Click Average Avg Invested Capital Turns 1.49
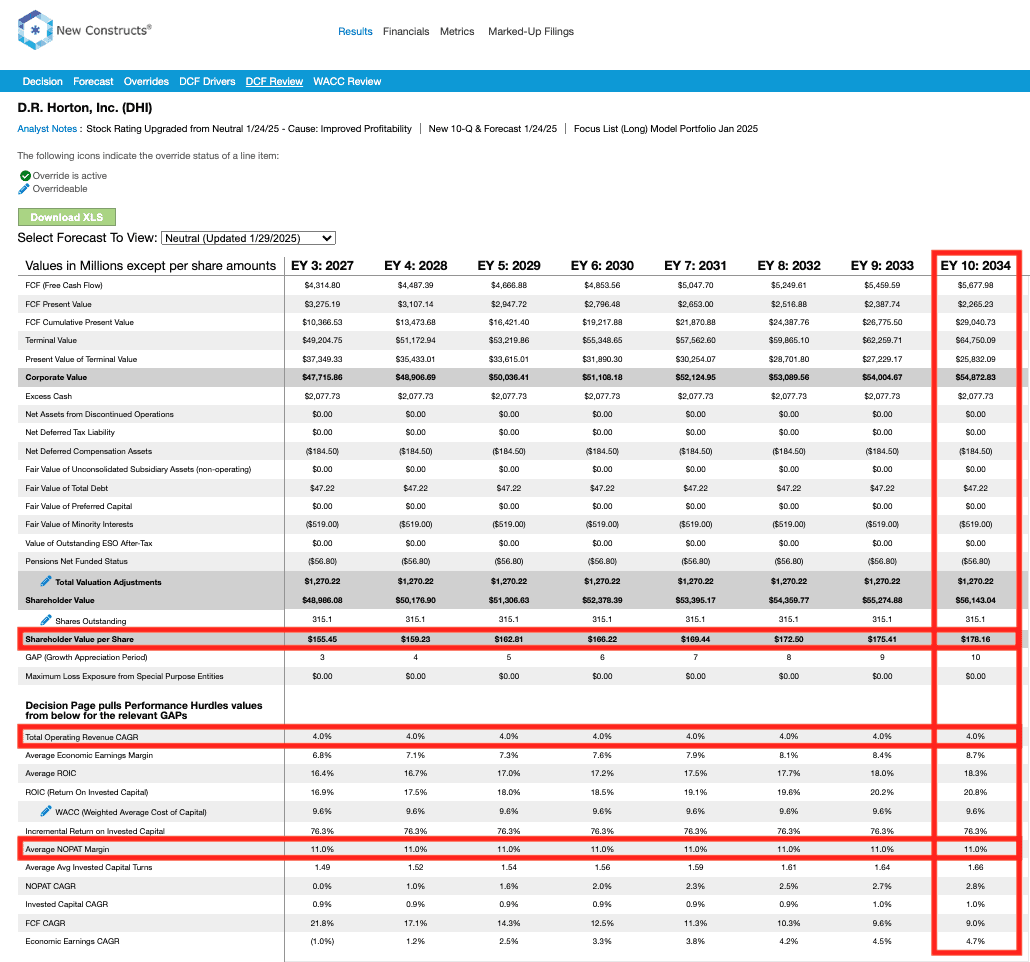The image size is (1030, 962). click(x=323, y=867)
